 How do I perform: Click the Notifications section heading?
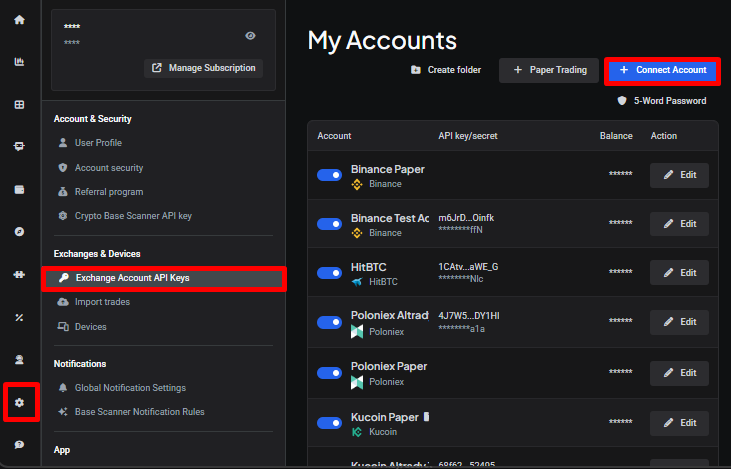(80, 364)
